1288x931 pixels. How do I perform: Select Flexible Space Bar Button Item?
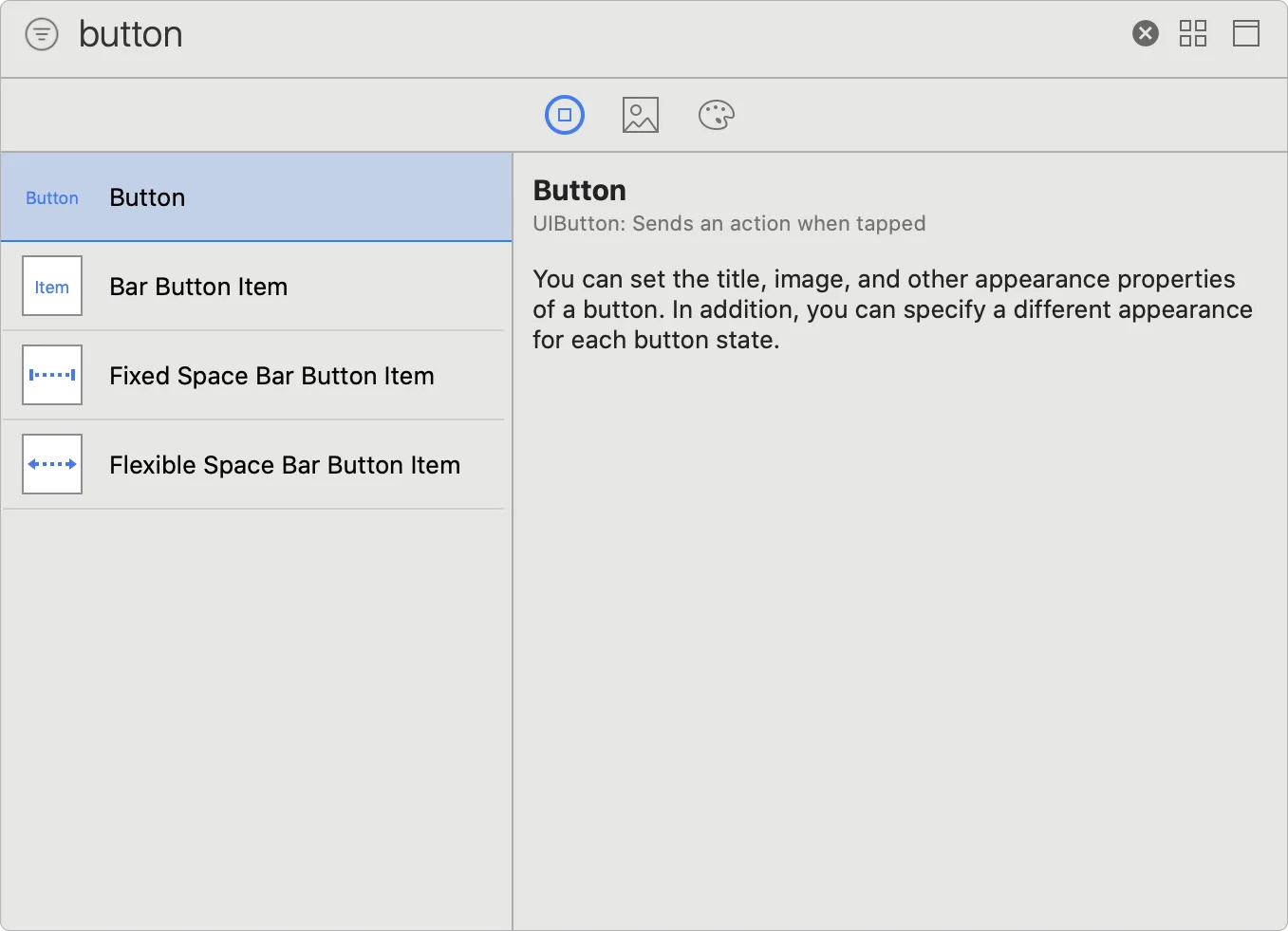(x=256, y=465)
